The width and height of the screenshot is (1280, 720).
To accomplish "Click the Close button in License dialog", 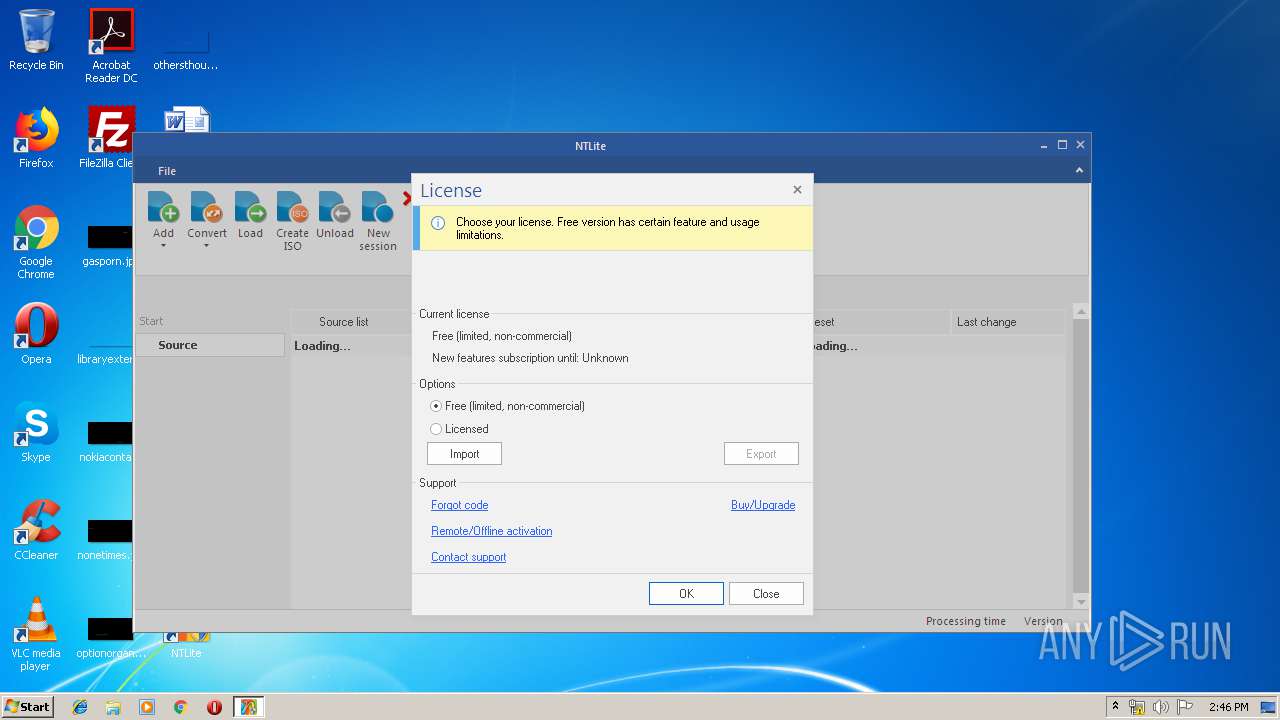I will [x=766, y=594].
